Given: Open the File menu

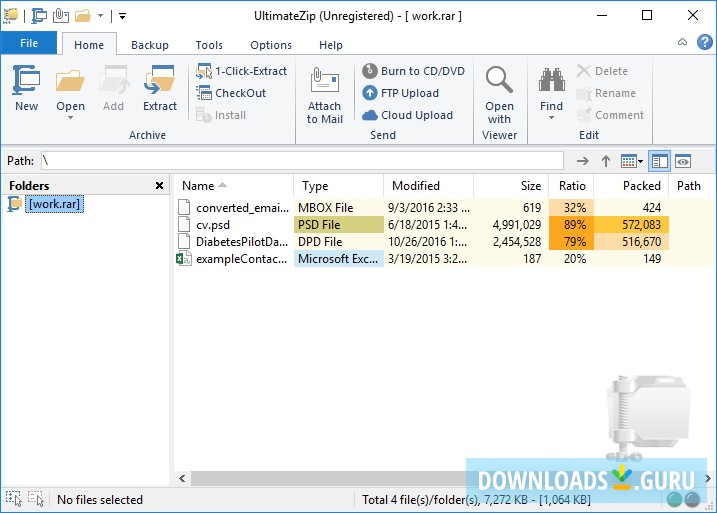Looking at the screenshot, I should point(29,43).
